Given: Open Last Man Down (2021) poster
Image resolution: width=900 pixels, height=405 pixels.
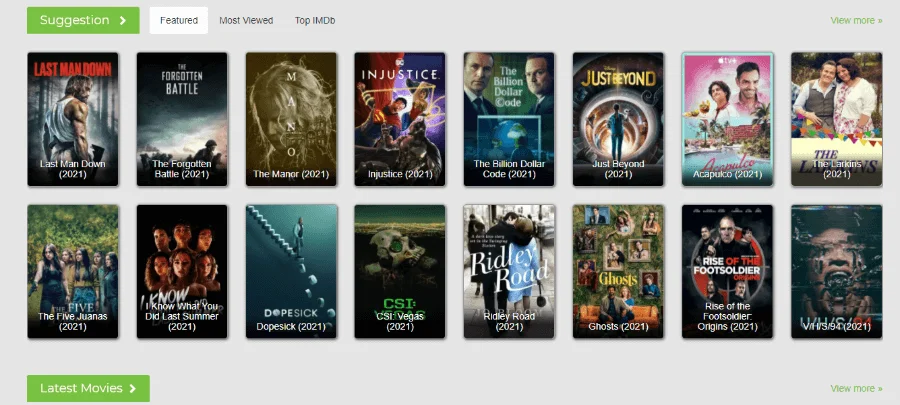Looking at the screenshot, I should (x=73, y=119).
